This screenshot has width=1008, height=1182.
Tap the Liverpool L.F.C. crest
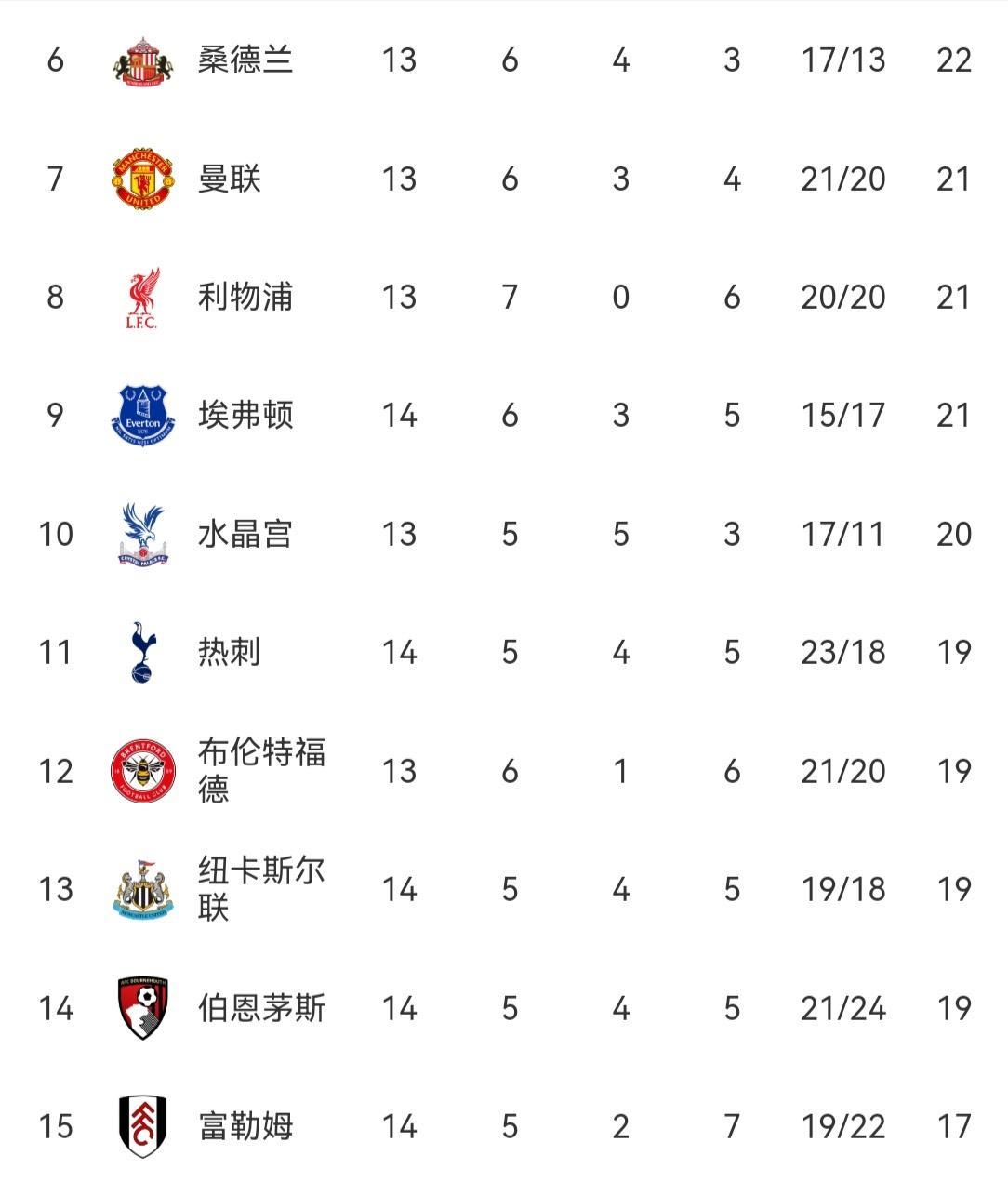tap(142, 298)
